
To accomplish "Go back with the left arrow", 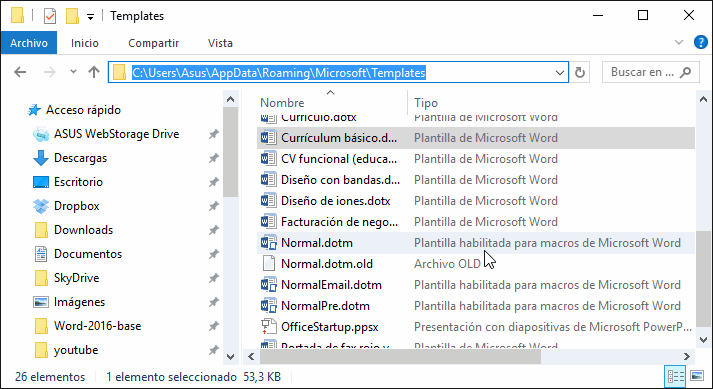I will pos(20,72).
